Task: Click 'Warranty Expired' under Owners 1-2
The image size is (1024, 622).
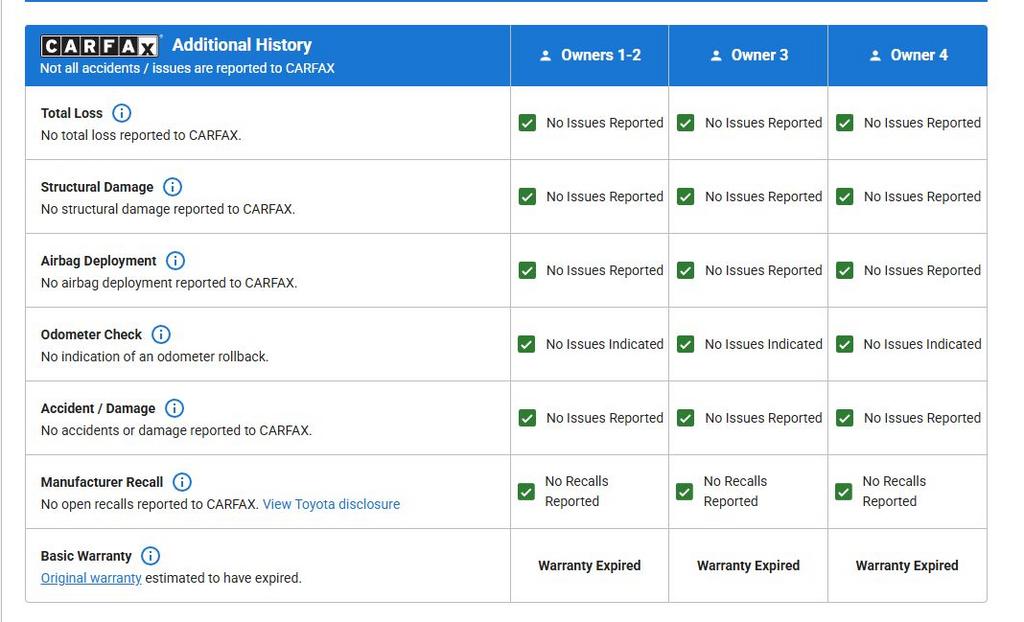Action: pyautogui.click(x=590, y=566)
